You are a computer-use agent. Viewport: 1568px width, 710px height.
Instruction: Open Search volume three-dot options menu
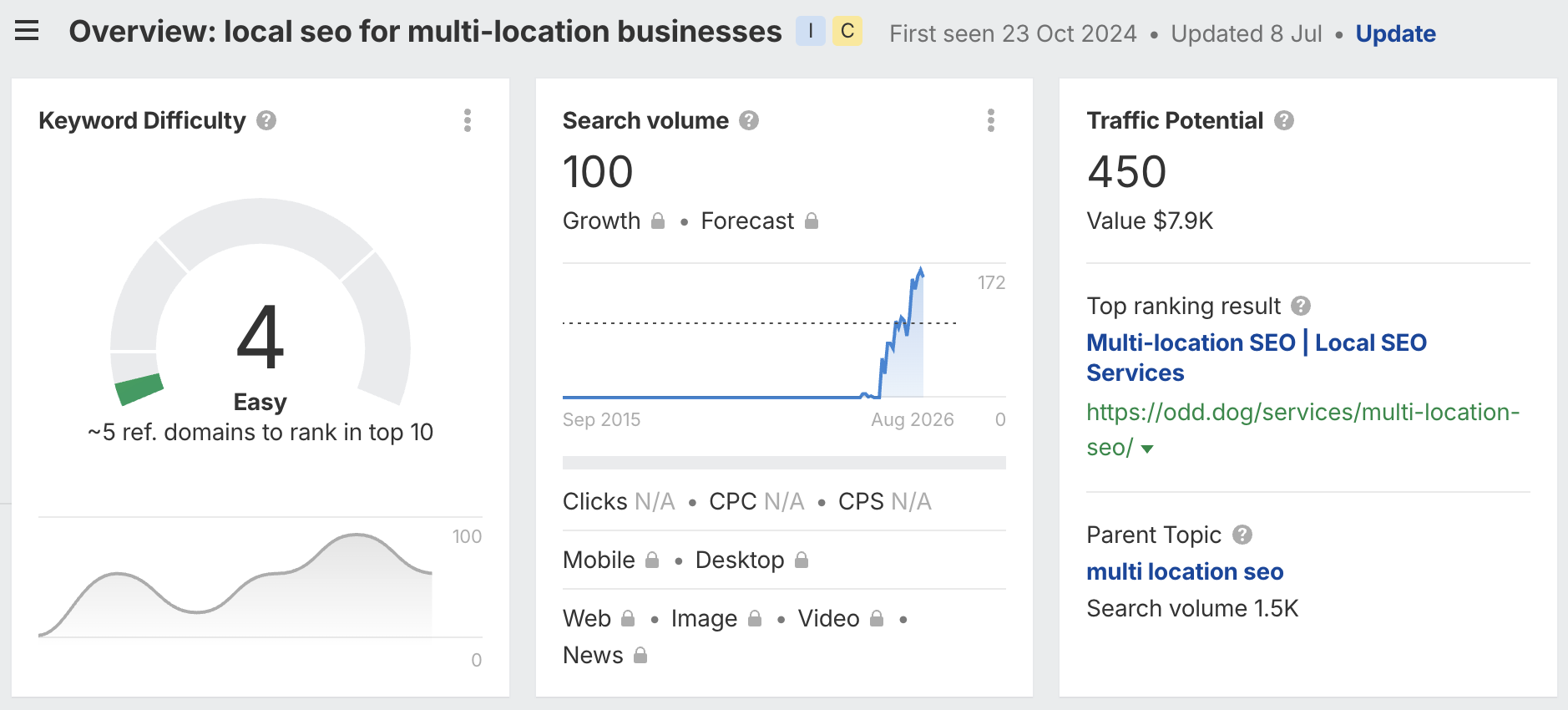(x=991, y=120)
